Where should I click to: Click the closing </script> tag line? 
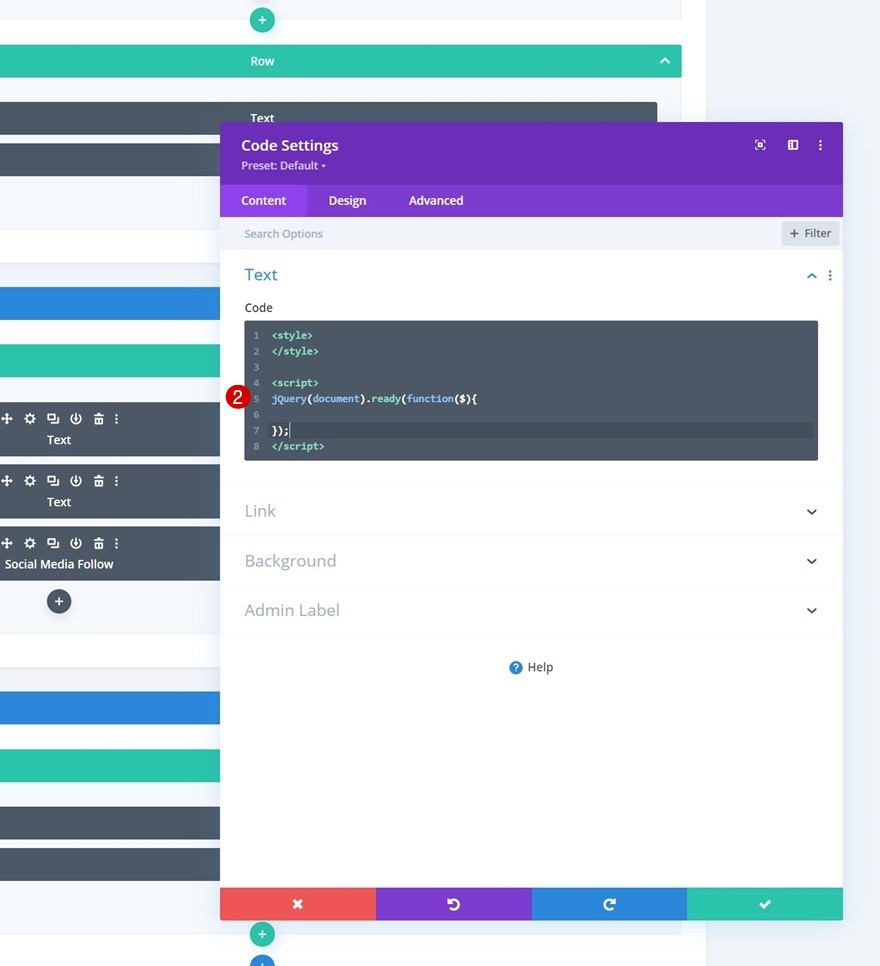(298, 446)
